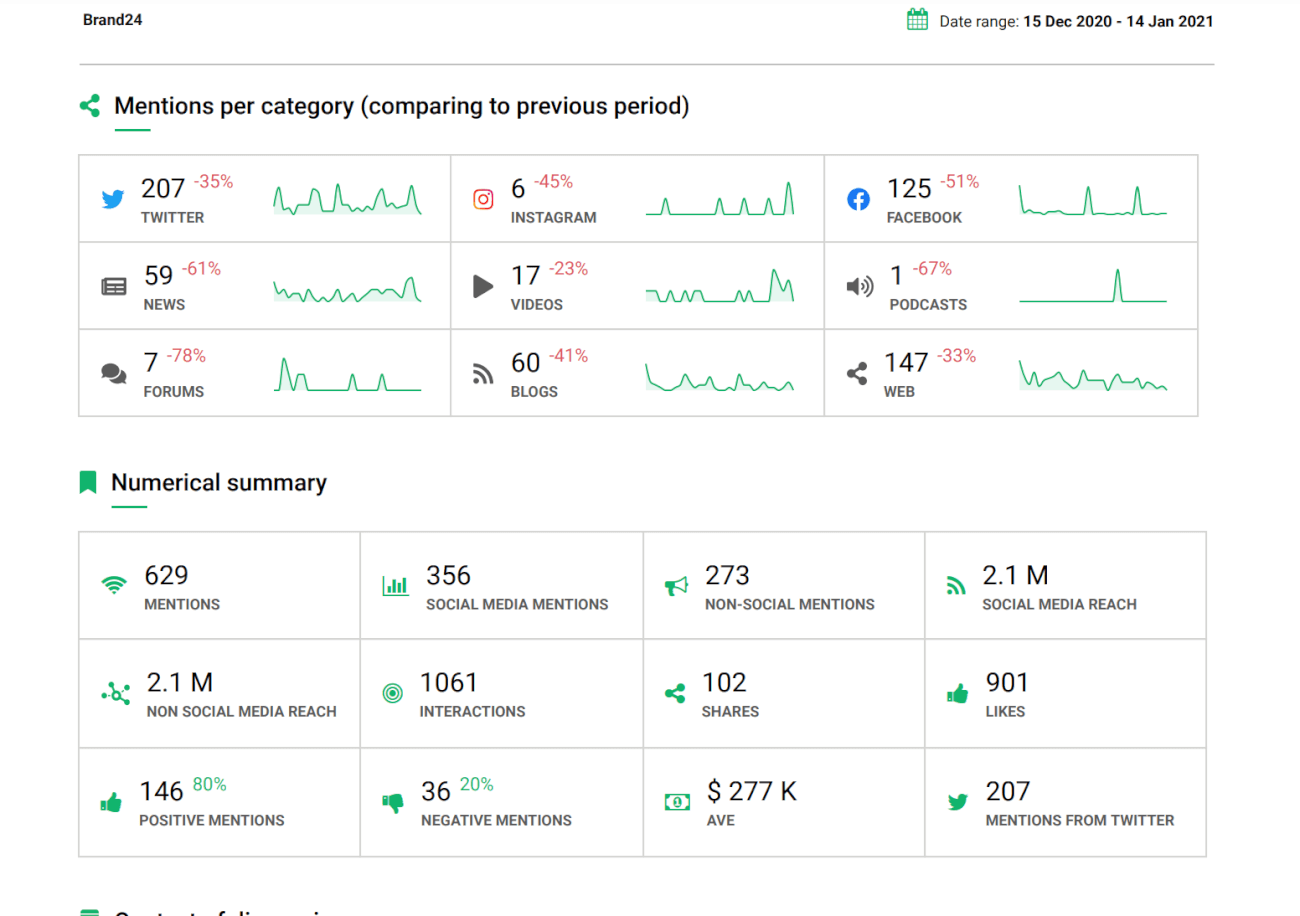Viewport: 1300px width, 916px height.
Task: Click the Brand24 header label
Action: [x=112, y=20]
